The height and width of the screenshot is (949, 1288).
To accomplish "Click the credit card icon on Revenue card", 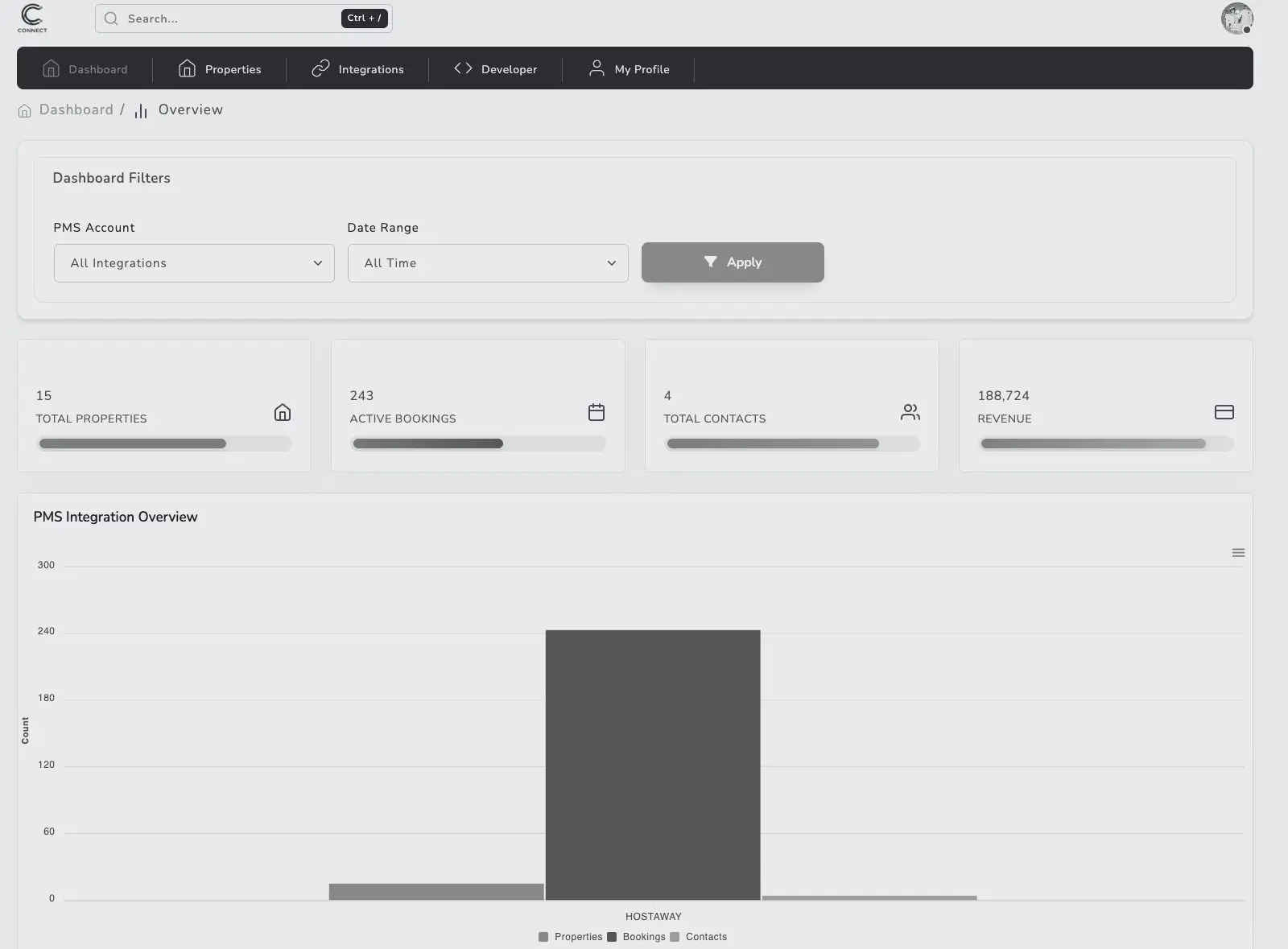I will click(1224, 412).
